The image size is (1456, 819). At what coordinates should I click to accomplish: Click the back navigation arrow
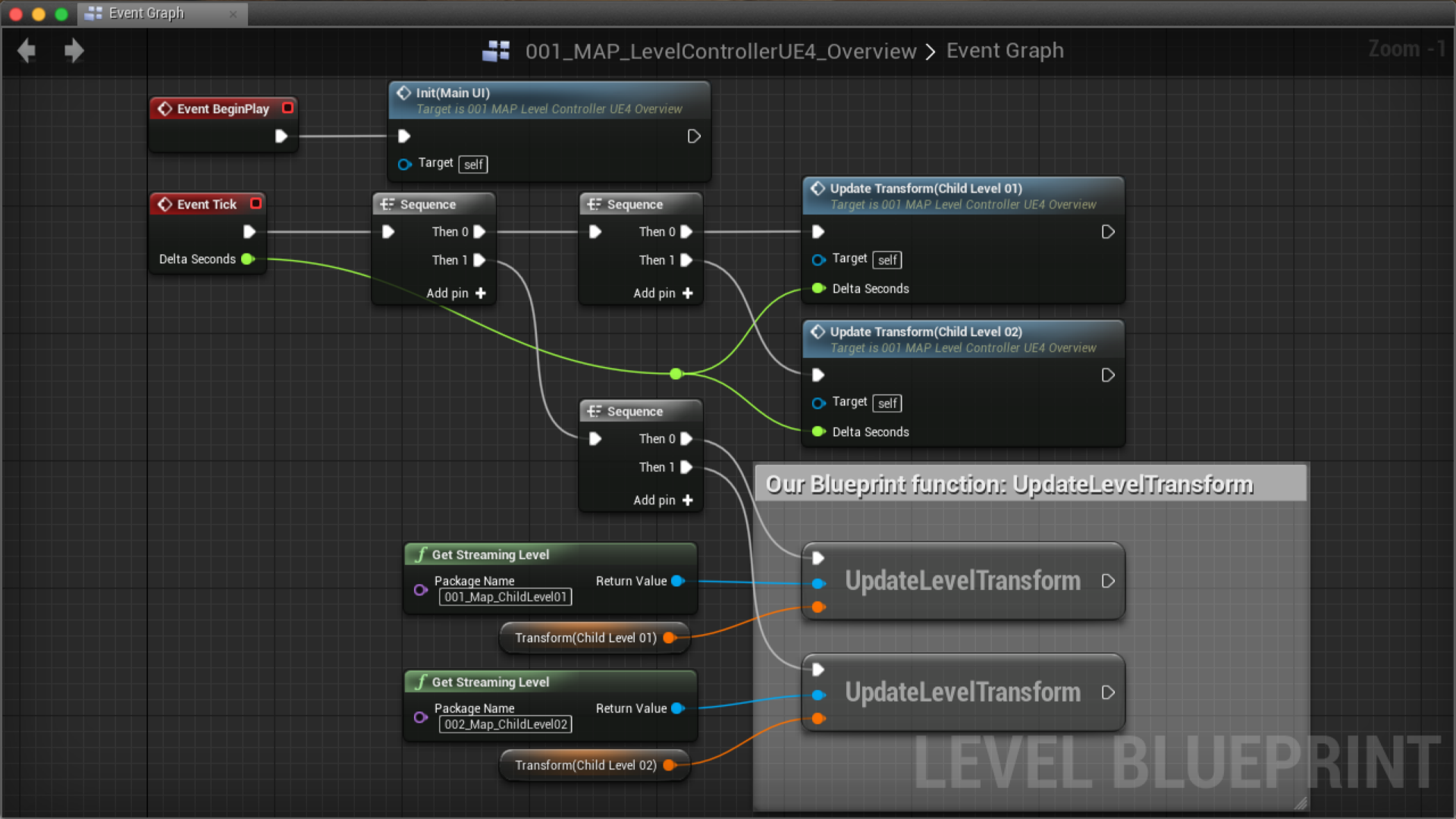26,51
